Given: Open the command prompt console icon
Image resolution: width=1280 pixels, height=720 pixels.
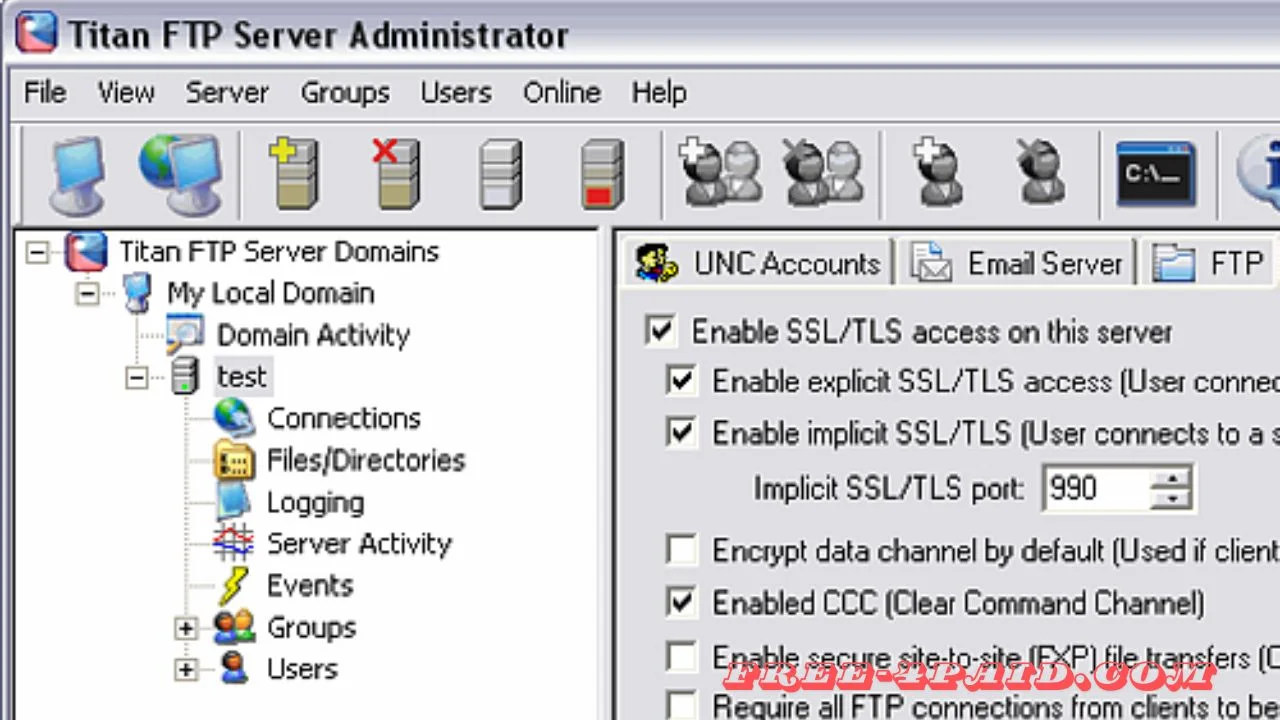Looking at the screenshot, I should [1156, 174].
